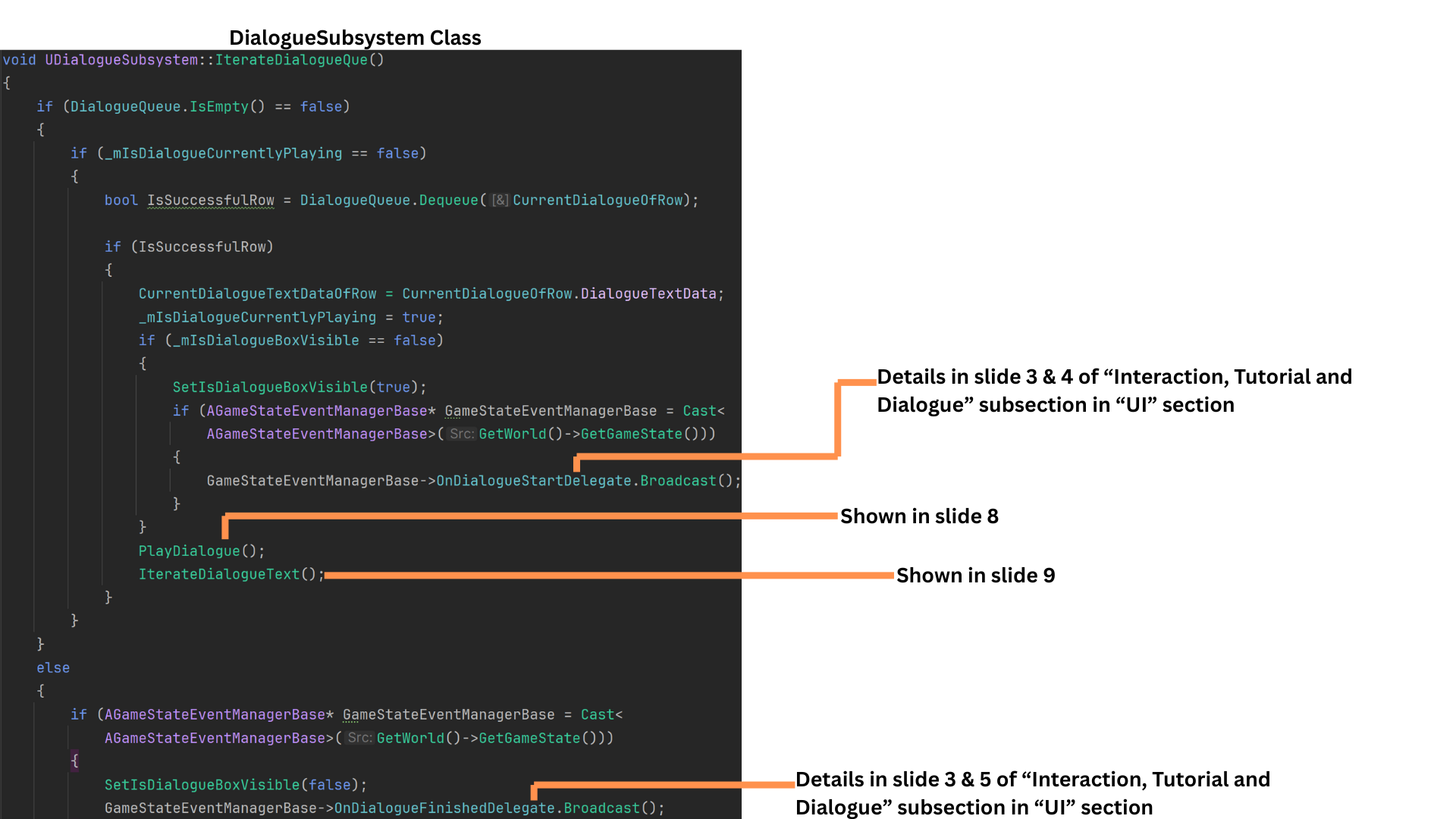Click the "DialogueSubsystem Class" heading
This screenshot has height=819, width=1456.
coord(355,38)
